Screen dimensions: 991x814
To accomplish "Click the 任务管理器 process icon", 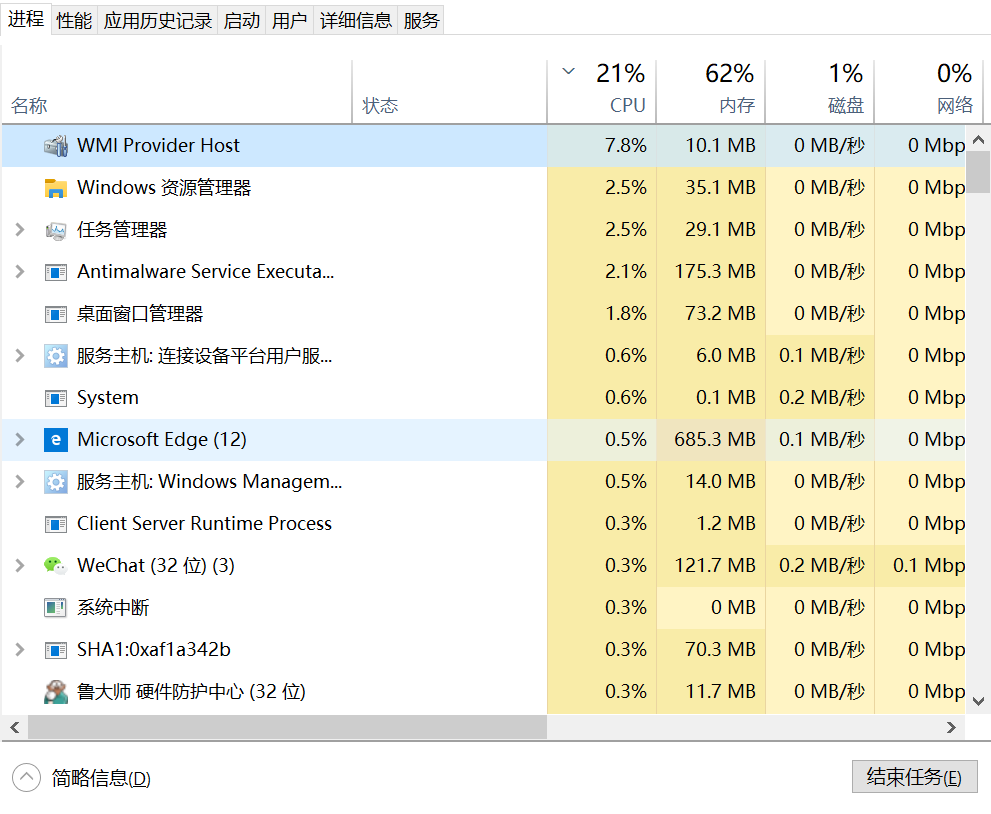I will 55,230.
